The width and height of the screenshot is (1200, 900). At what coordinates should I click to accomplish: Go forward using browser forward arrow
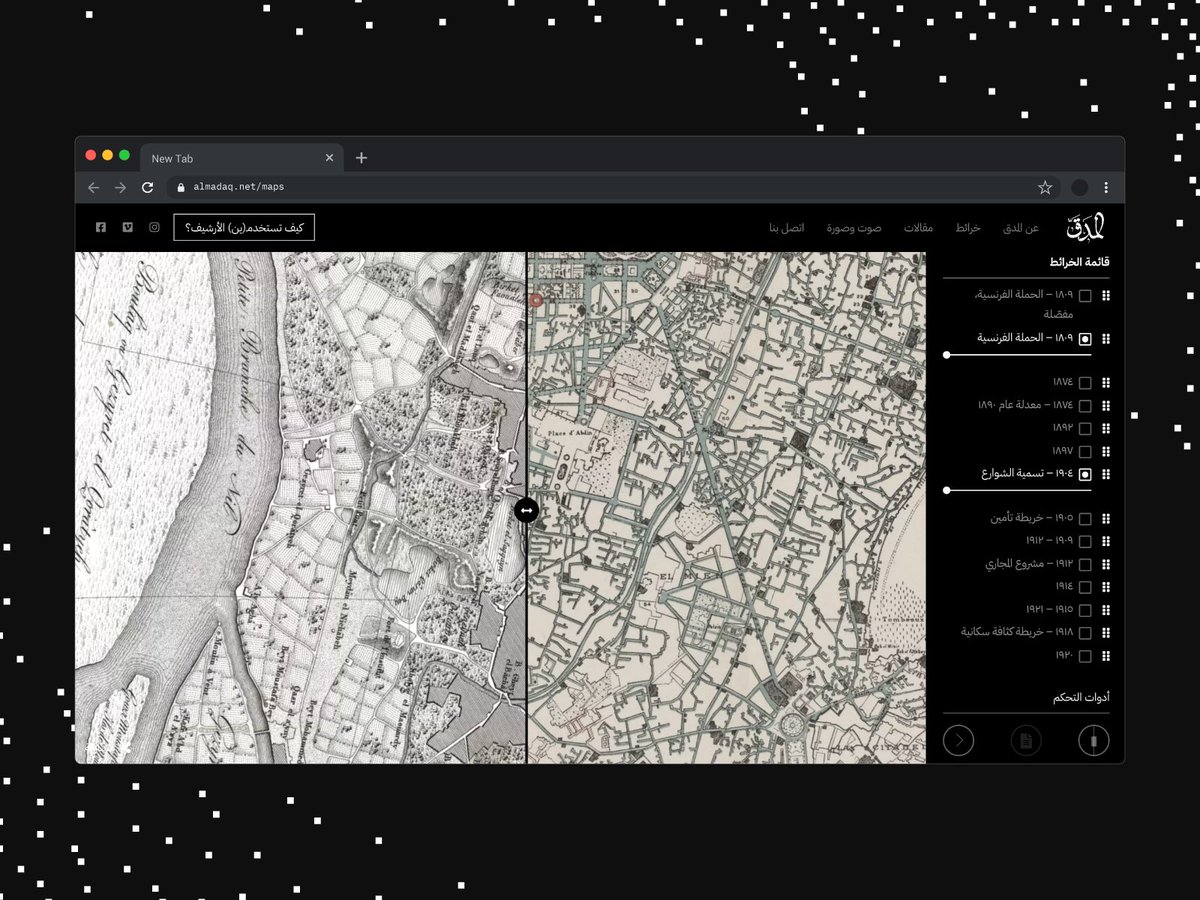click(121, 187)
